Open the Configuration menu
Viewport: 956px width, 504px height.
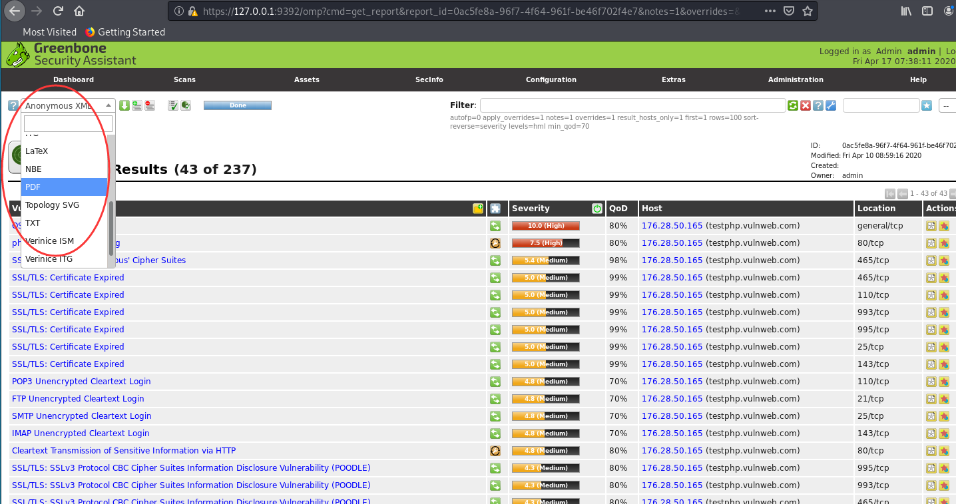[x=551, y=80]
